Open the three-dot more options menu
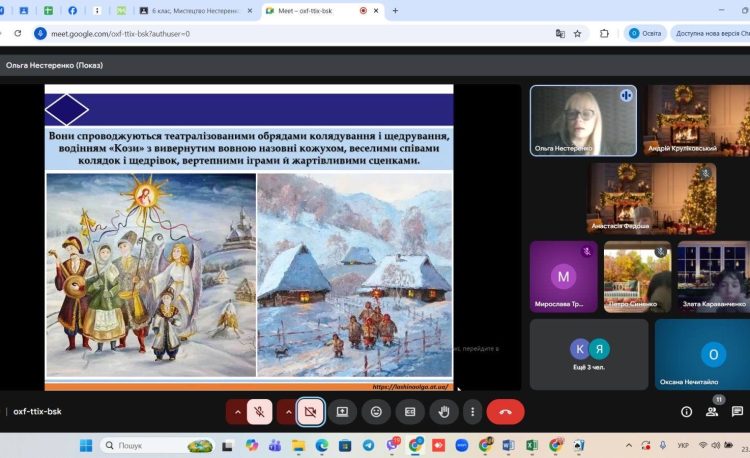 coord(472,411)
